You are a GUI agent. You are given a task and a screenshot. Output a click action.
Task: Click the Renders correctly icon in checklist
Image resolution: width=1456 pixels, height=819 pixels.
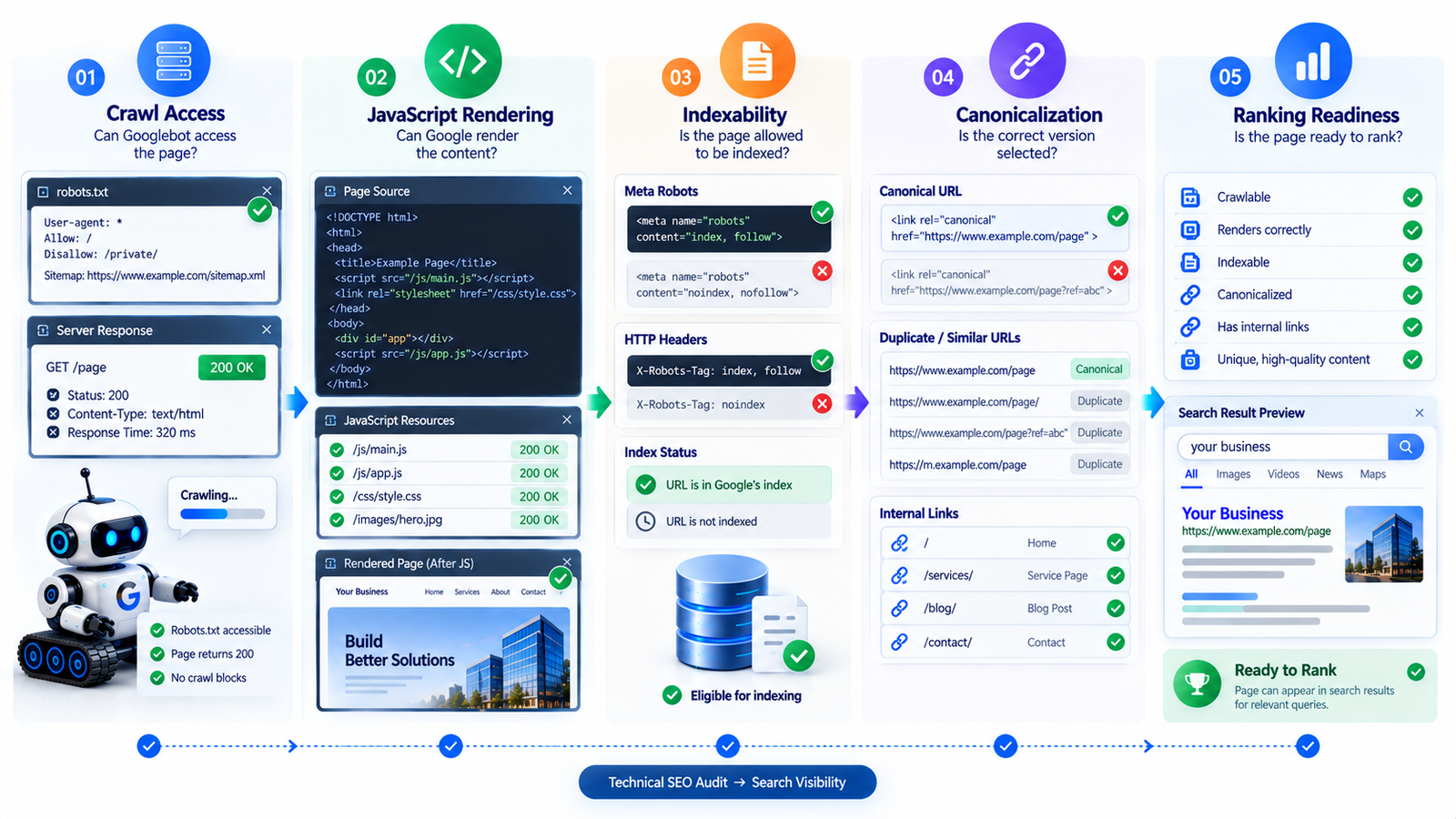point(1190,230)
